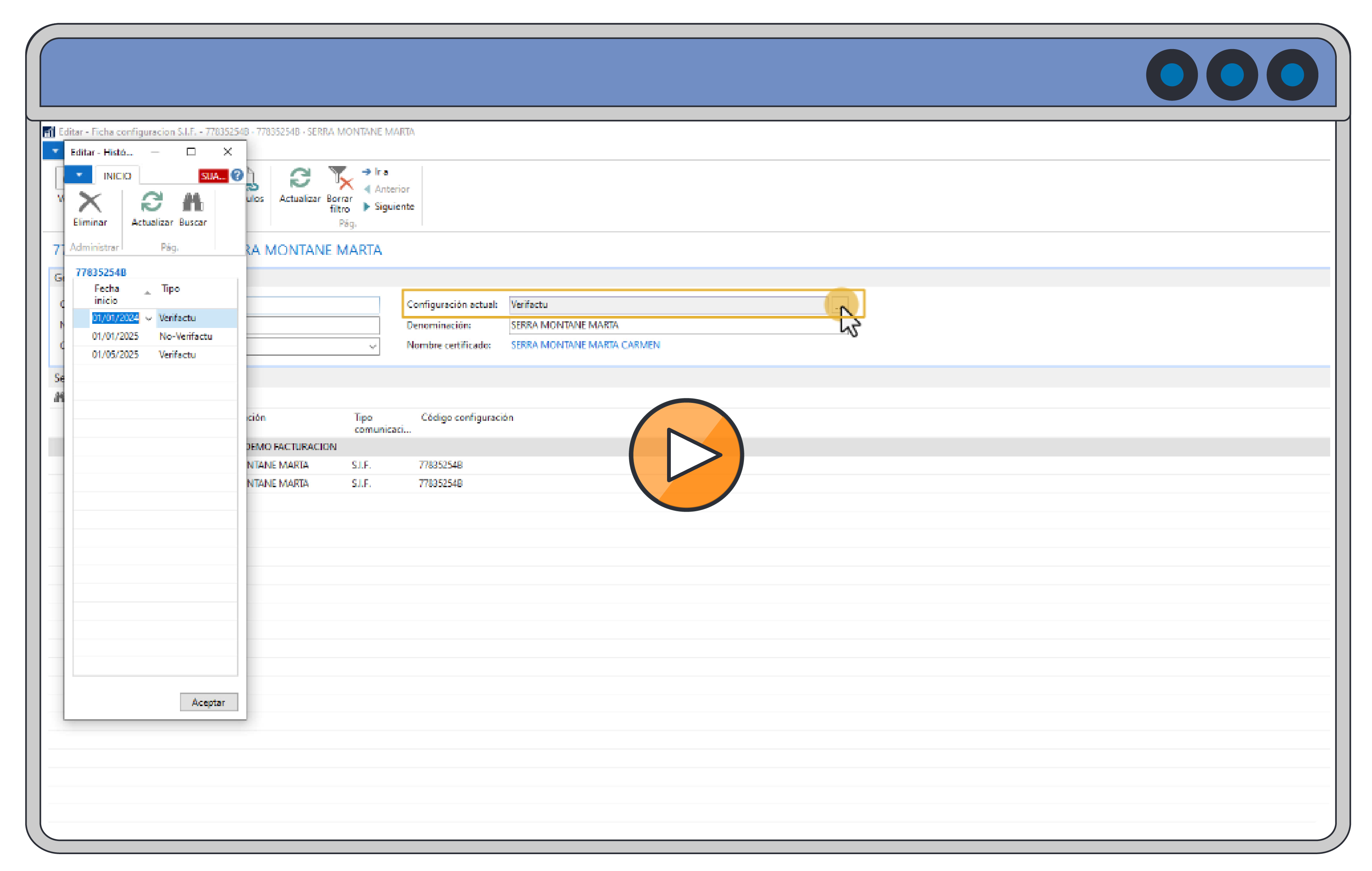Viewport: 1372px width, 871px height.
Task: Open the Configuración actual lookup button
Action: (x=840, y=305)
